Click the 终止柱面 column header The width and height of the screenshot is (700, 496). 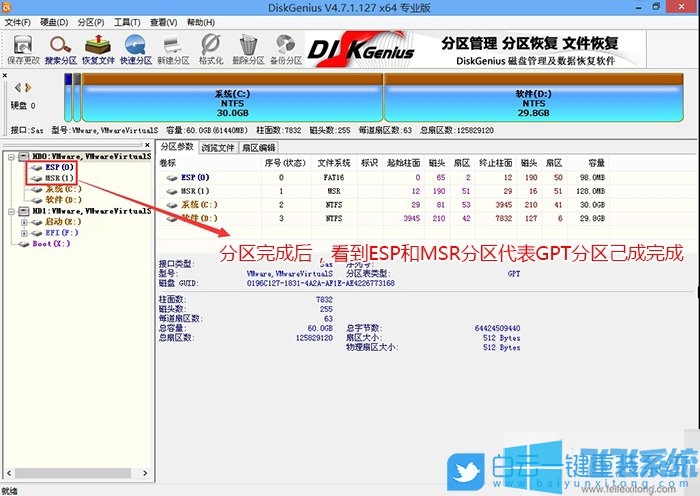495,163
